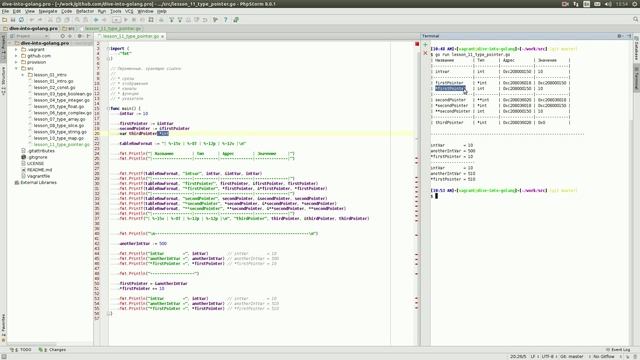The width and height of the screenshot is (640, 360).
Task: Expand the provision folder
Action: pos(16,62)
